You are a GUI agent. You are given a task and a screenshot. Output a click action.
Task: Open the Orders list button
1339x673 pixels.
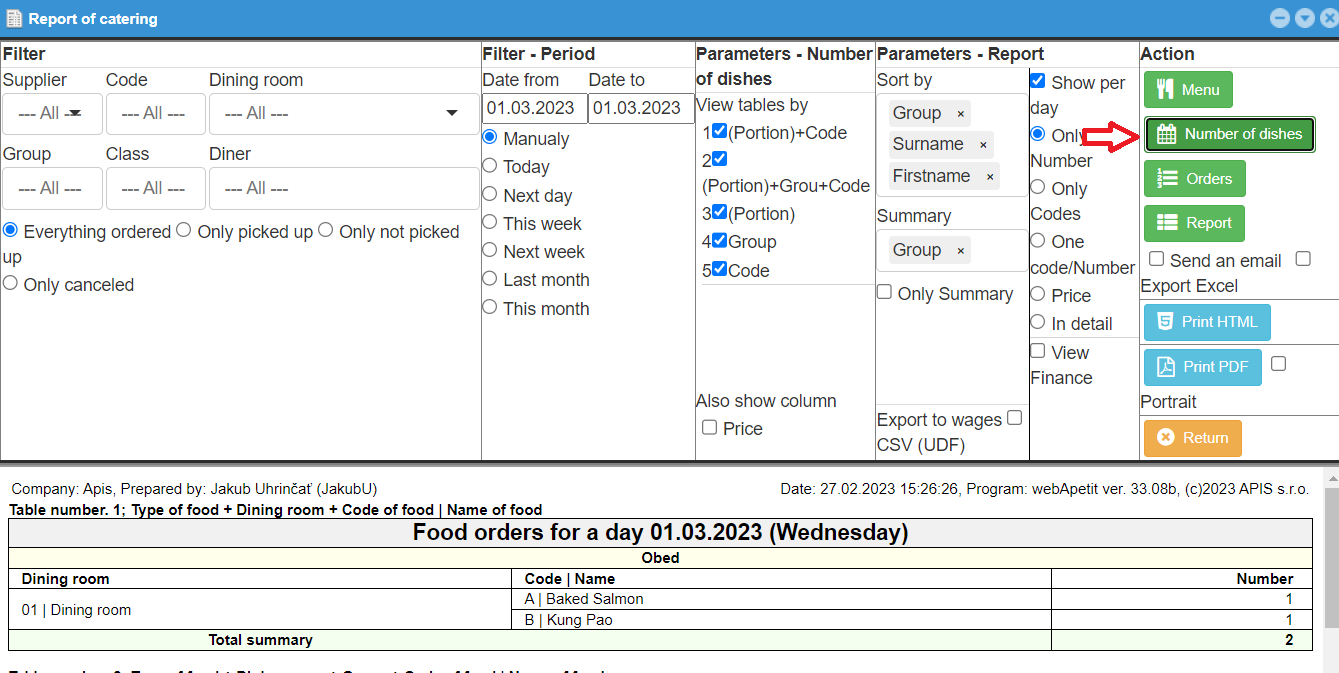1194,178
